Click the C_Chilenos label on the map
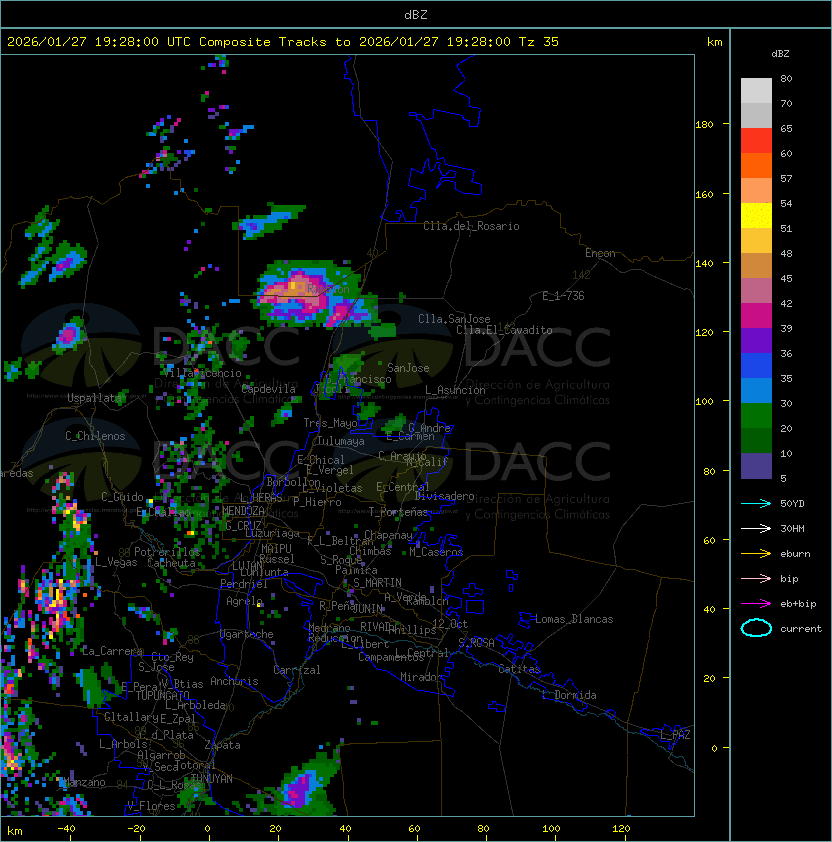The width and height of the screenshot is (832, 842). 95,437
